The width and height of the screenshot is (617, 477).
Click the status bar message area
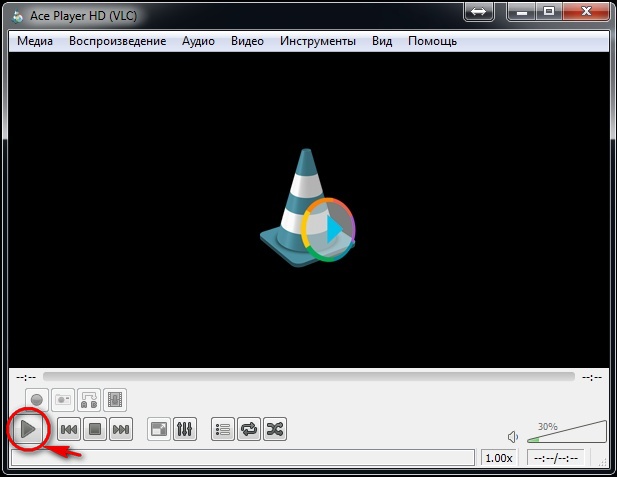(x=243, y=458)
